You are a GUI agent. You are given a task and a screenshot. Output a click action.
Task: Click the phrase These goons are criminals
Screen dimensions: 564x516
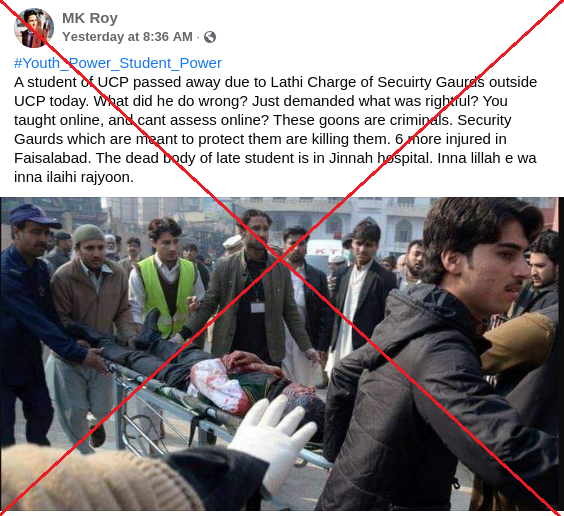(x=361, y=120)
